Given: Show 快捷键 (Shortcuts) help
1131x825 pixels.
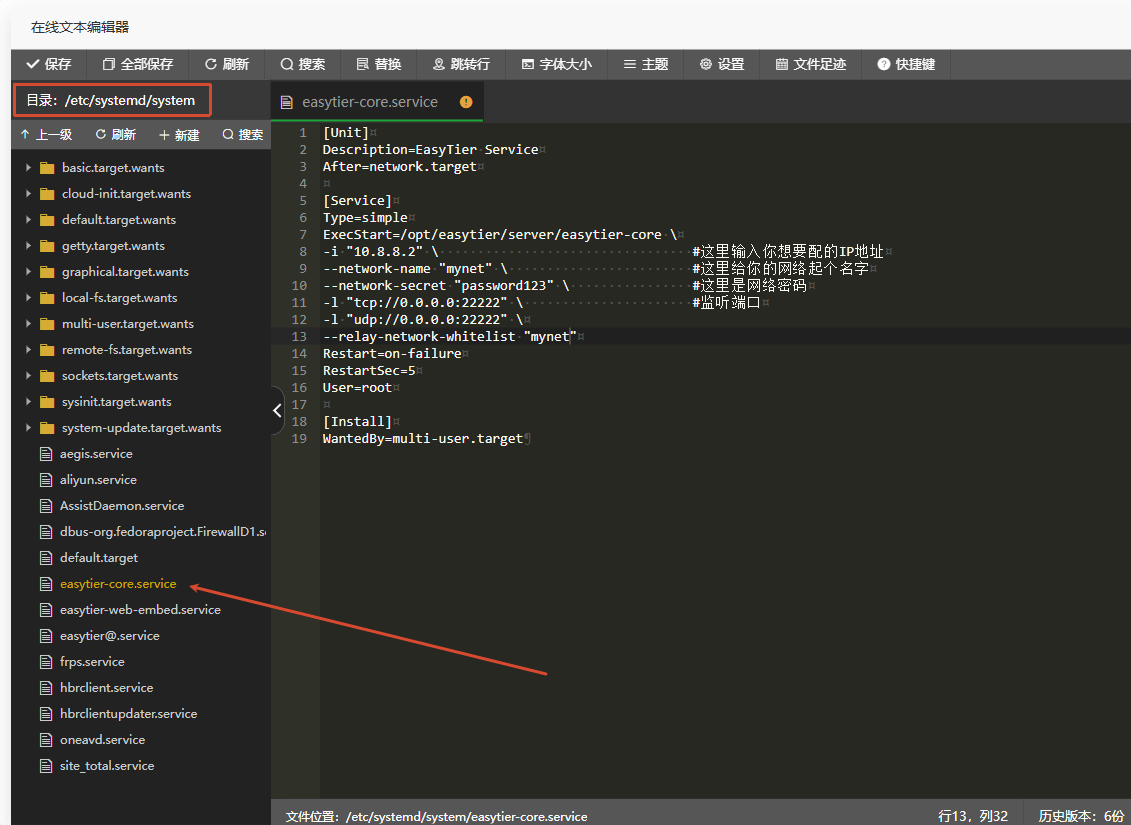Looking at the screenshot, I should tap(906, 64).
